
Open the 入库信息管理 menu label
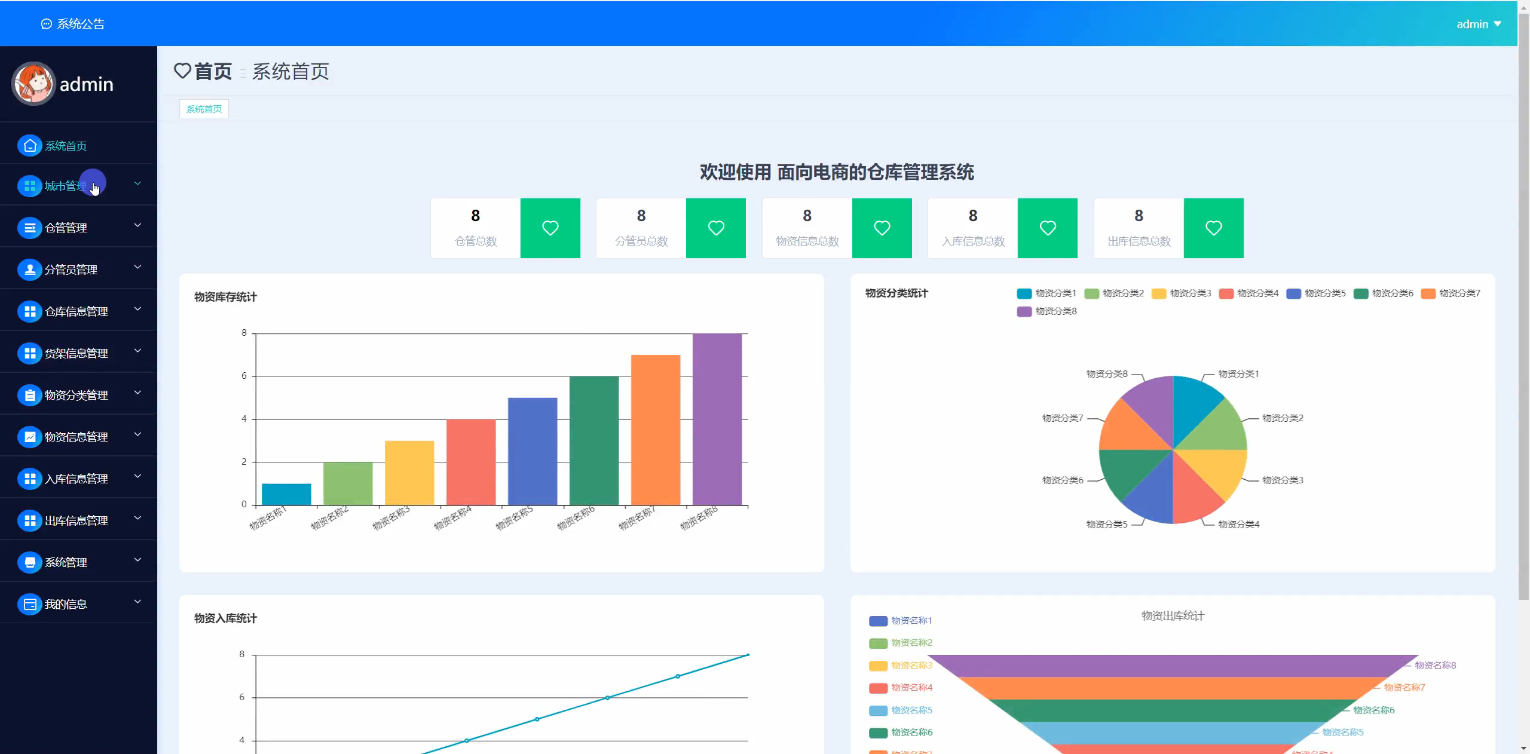[76, 479]
